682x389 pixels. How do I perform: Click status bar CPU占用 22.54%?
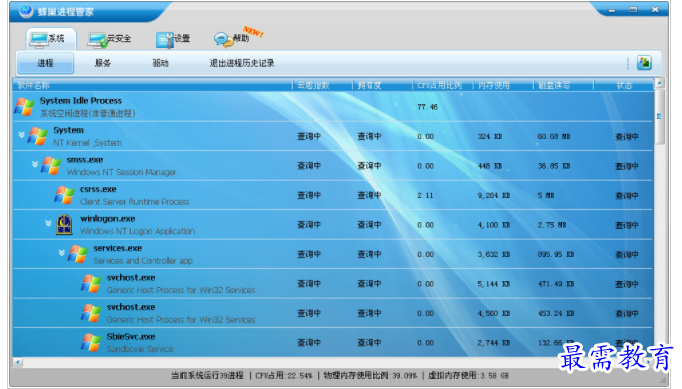click(284, 376)
